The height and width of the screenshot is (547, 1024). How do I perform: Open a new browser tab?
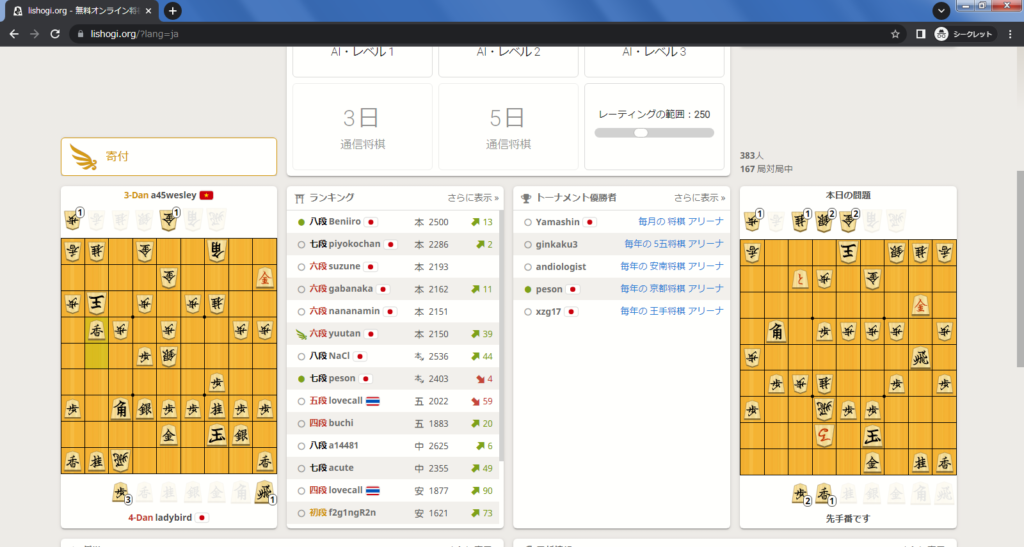pyautogui.click(x=172, y=10)
